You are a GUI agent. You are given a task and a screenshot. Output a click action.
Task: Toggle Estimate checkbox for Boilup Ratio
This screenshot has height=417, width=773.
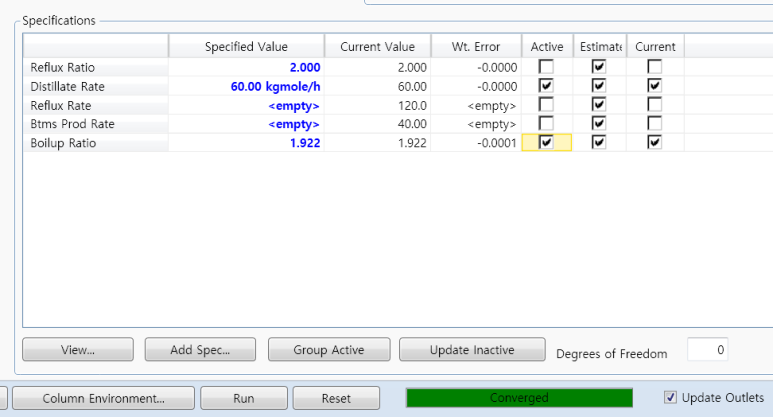pyautogui.click(x=599, y=142)
